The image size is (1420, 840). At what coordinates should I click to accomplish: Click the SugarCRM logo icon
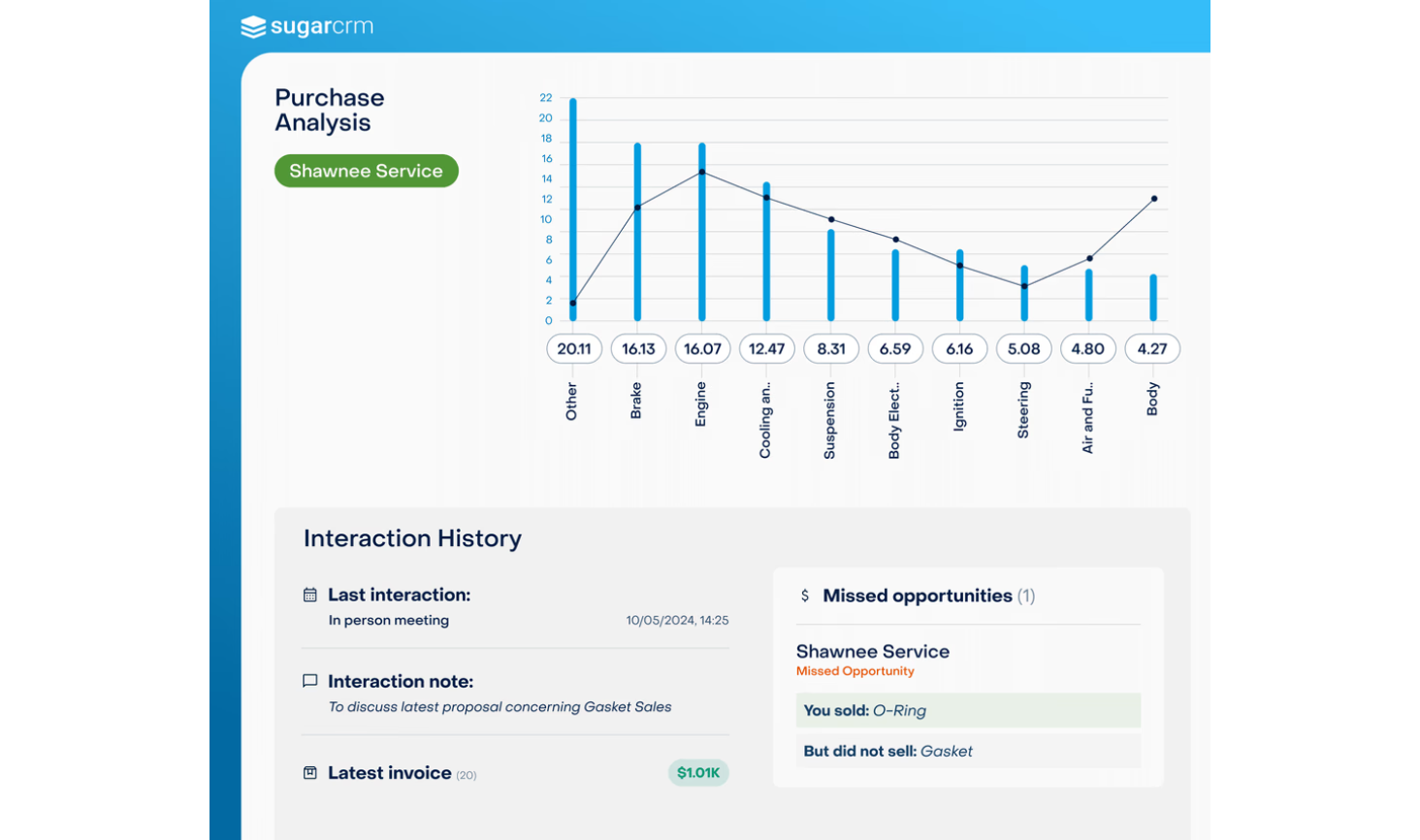(253, 27)
